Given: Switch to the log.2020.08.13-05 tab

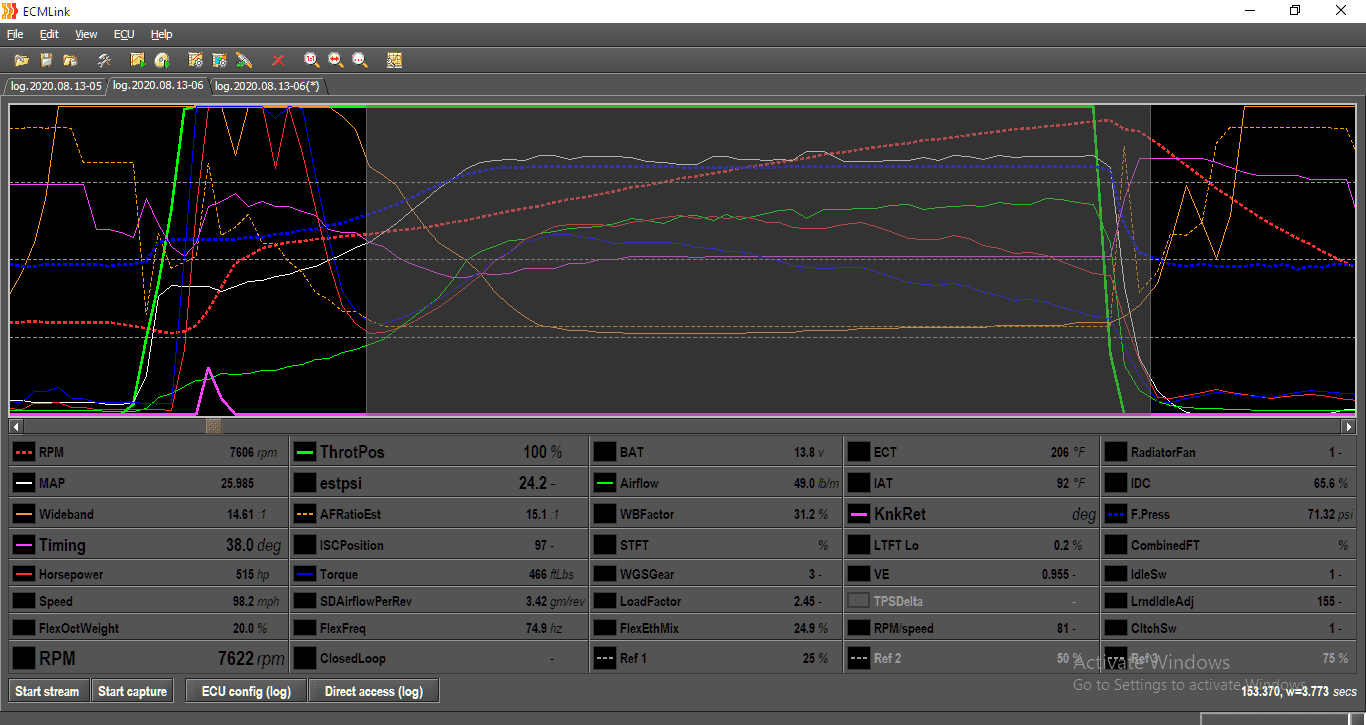Looking at the screenshot, I should 56,86.
